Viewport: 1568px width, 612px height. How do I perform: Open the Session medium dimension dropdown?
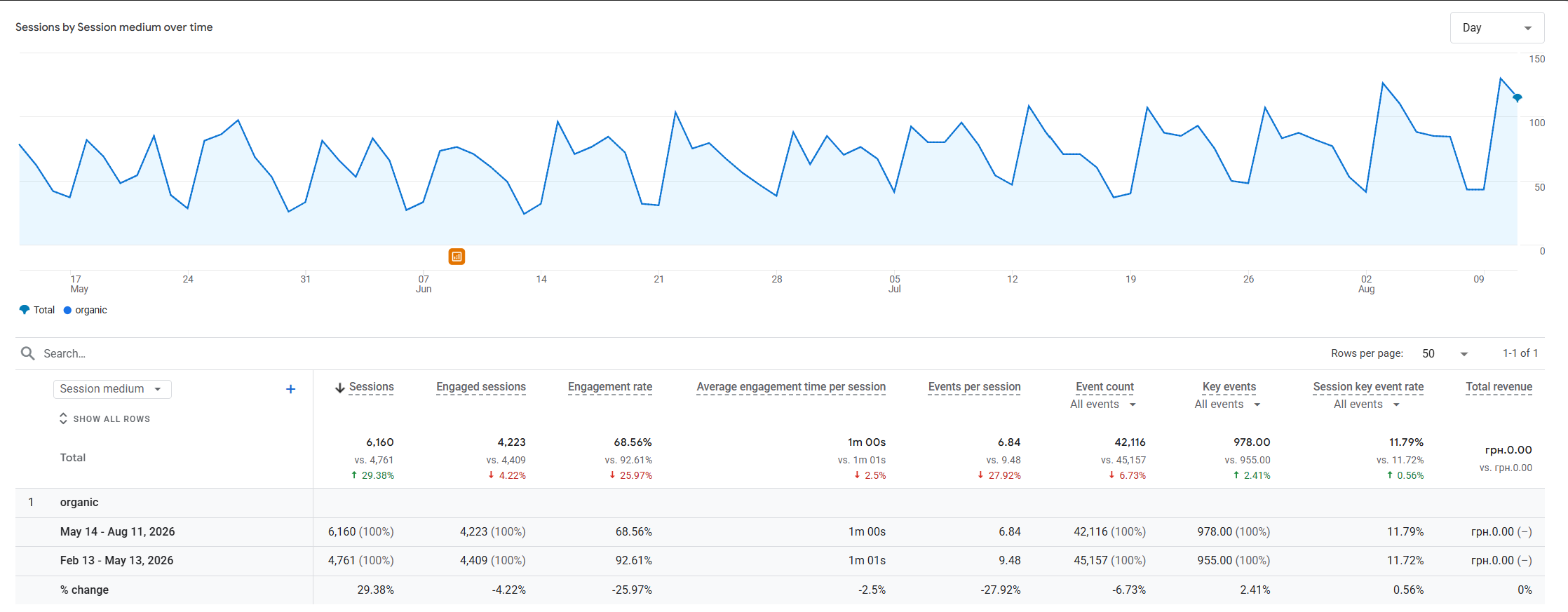112,389
